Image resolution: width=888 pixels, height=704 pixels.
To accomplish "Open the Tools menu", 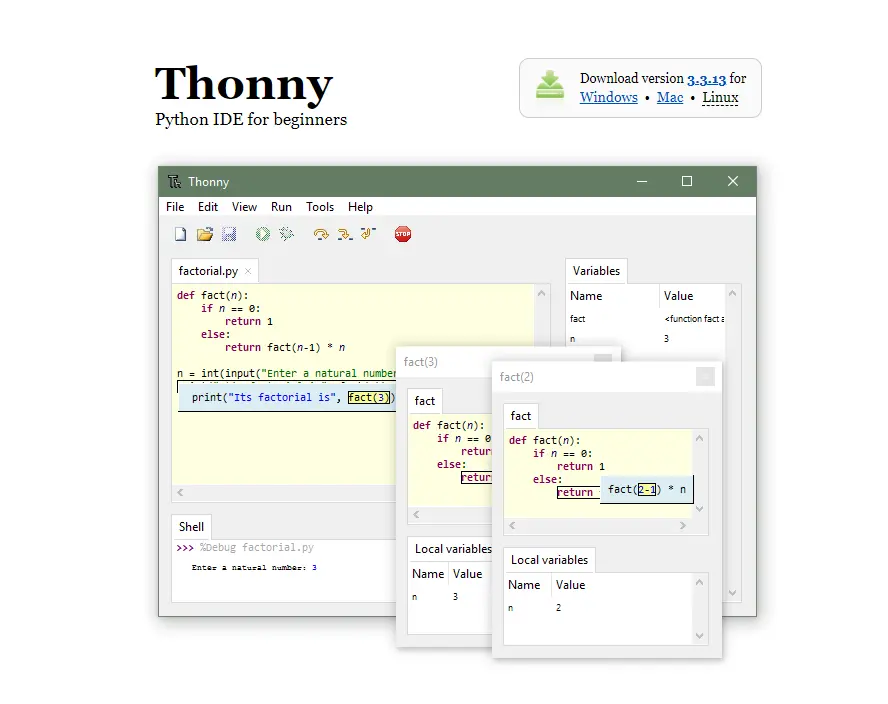I will point(320,207).
